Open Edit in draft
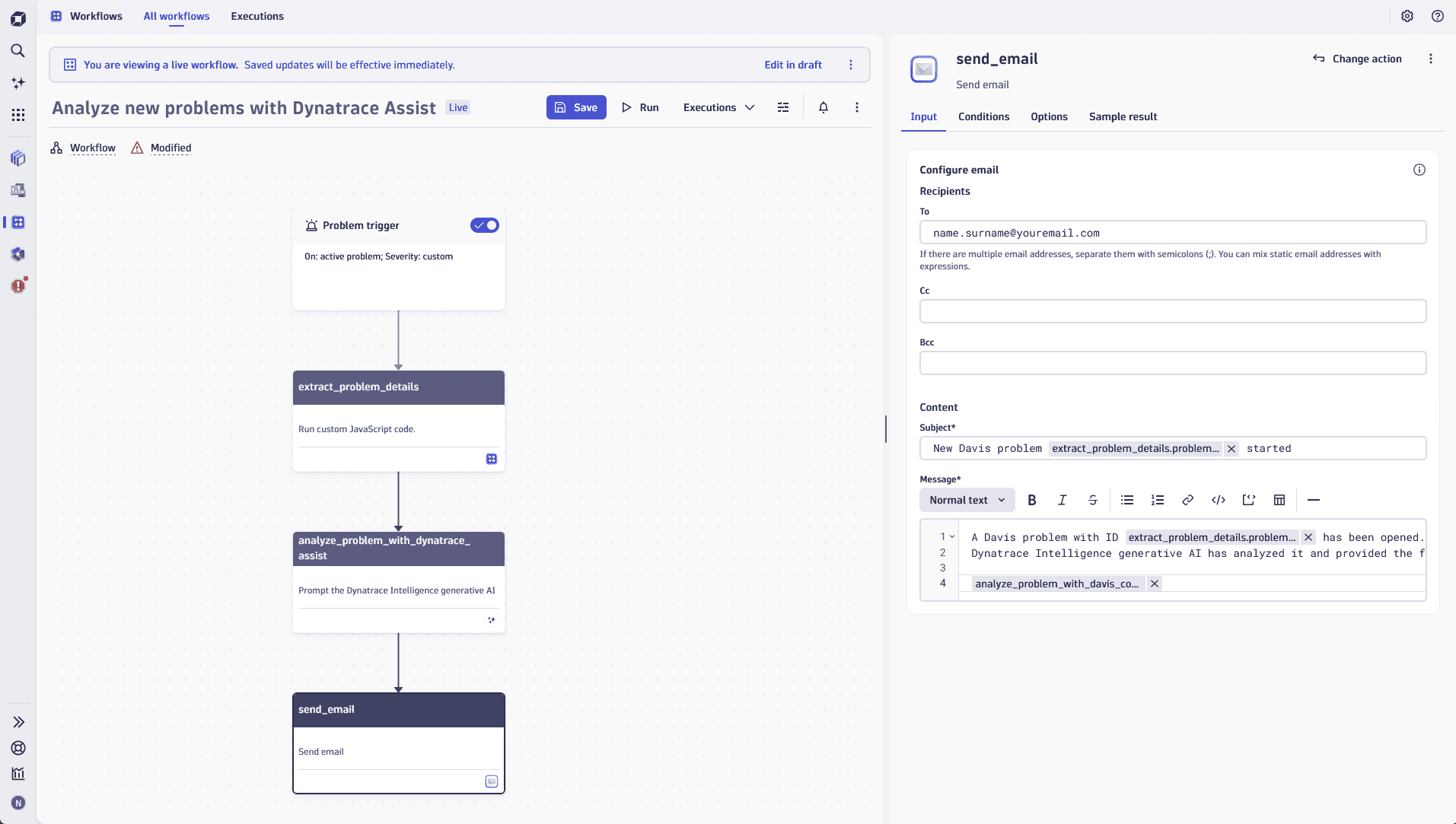The image size is (1456, 824). [x=792, y=65]
